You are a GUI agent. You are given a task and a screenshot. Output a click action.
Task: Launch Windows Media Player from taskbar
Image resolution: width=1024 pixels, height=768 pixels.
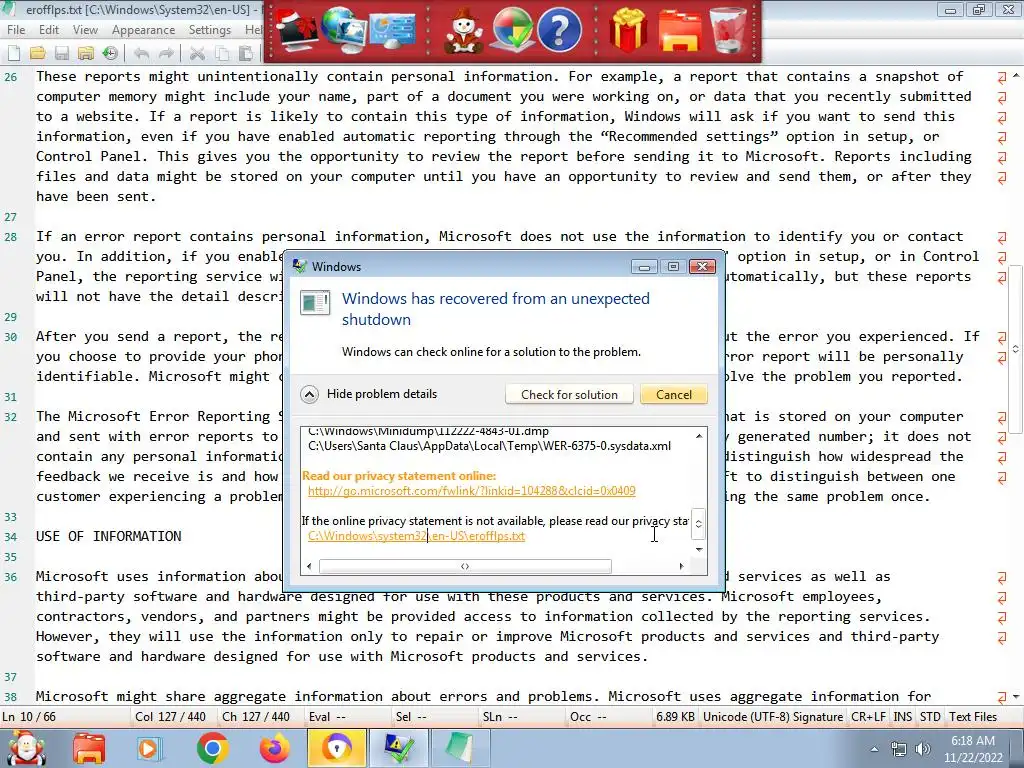tap(148, 748)
